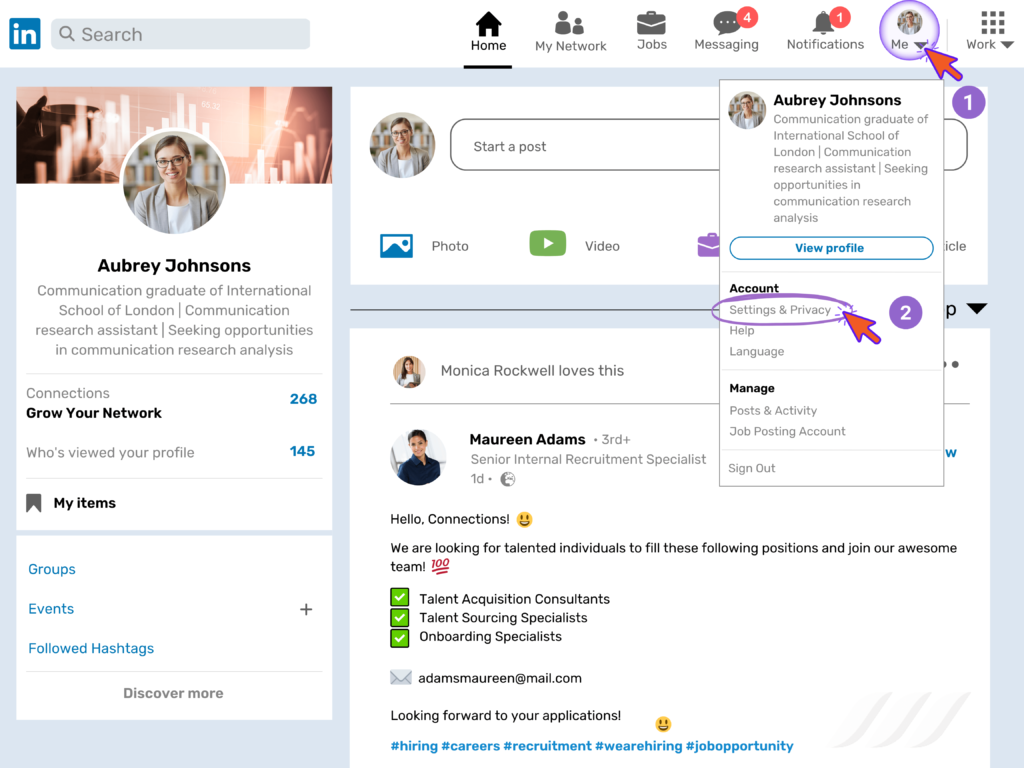Open the #hiring hashtag link
Image resolution: width=1024 pixels, height=768 pixels.
pos(414,745)
